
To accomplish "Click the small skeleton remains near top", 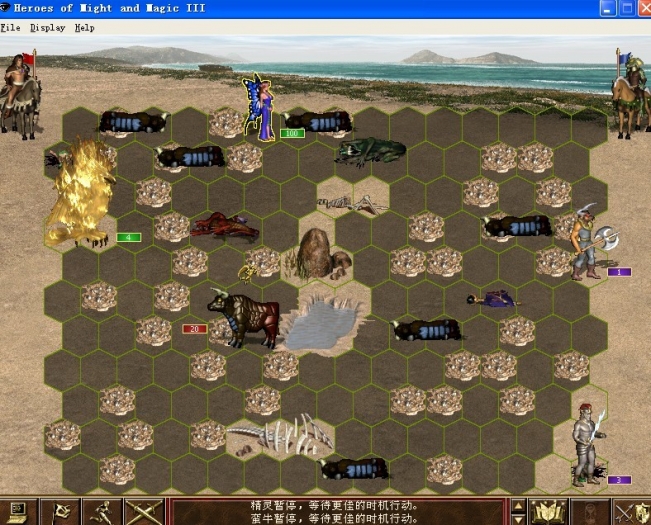I will click(353, 205).
